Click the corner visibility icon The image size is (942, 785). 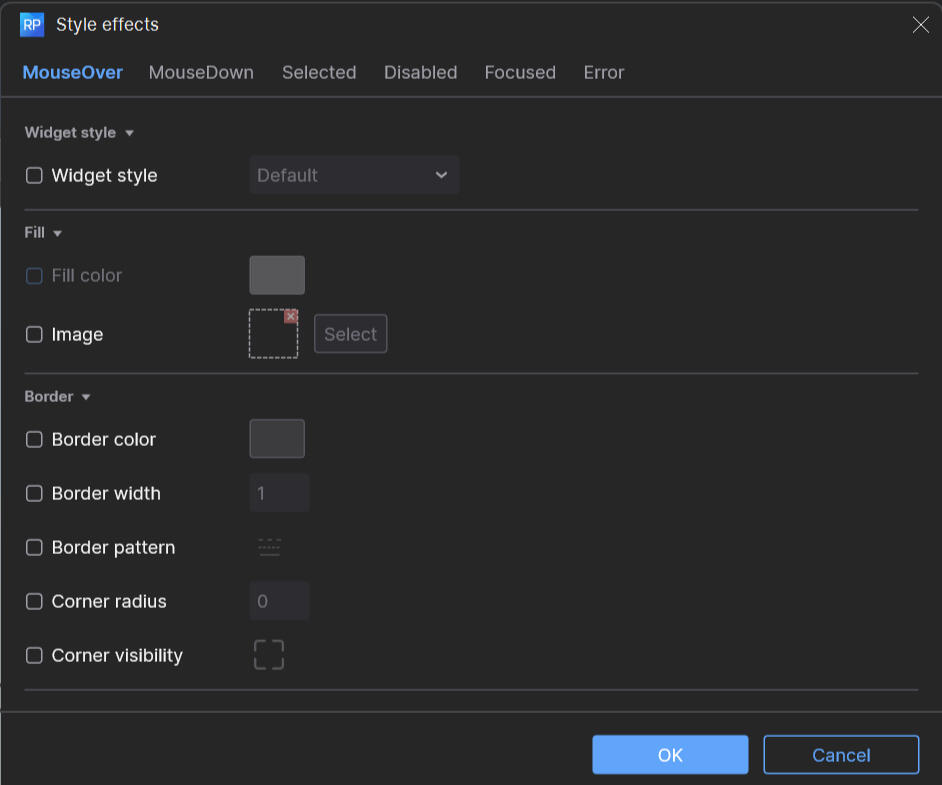[x=269, y=655]
